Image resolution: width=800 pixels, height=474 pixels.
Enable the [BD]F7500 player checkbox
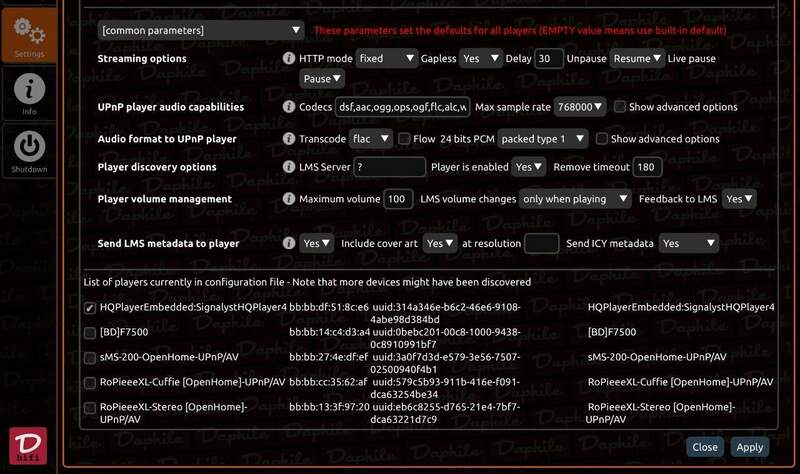[x=90, y=332]
